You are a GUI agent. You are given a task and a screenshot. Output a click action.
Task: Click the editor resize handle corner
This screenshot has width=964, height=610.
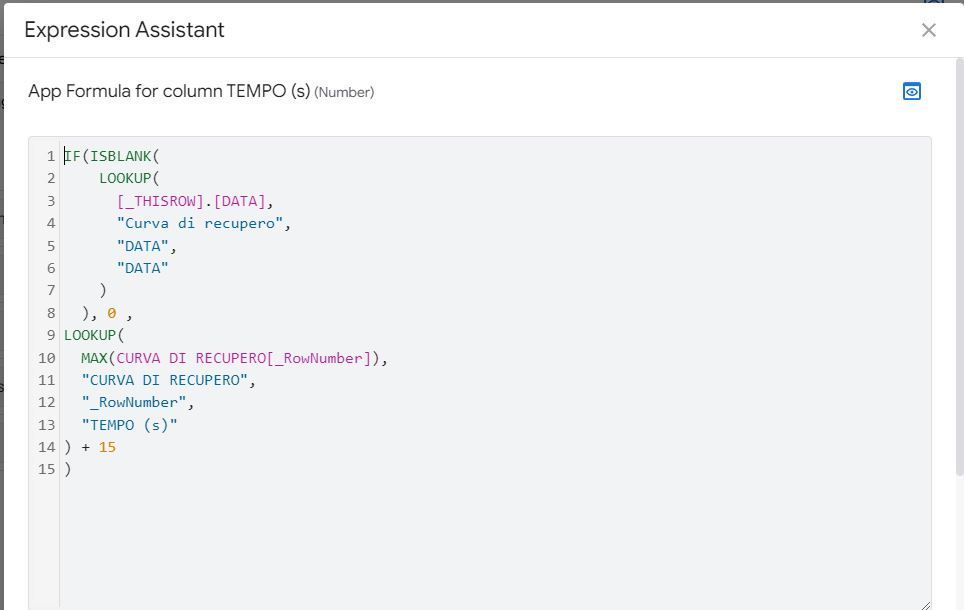(x=925, y=605)
